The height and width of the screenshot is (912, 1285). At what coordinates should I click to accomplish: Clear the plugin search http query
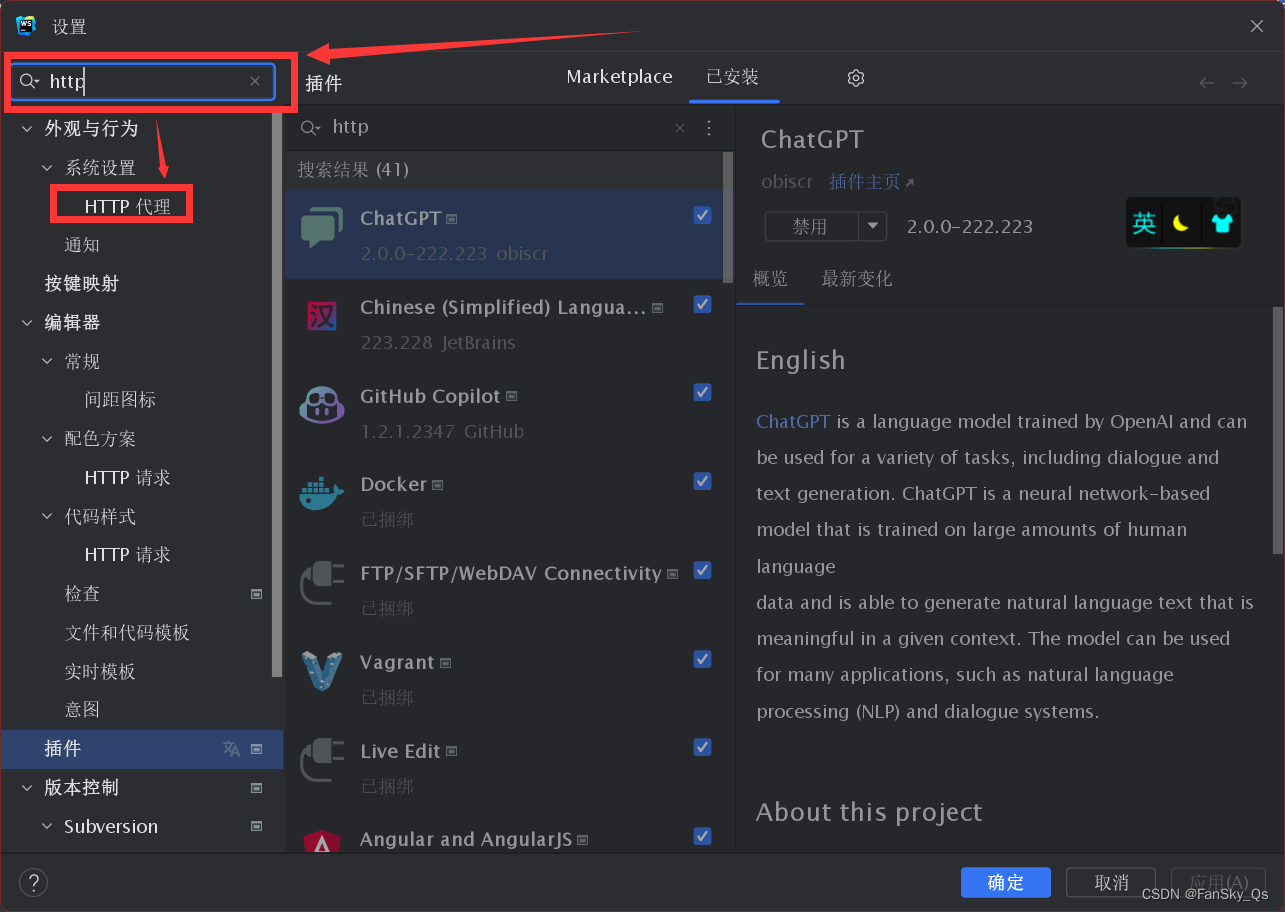coord(680,128)
